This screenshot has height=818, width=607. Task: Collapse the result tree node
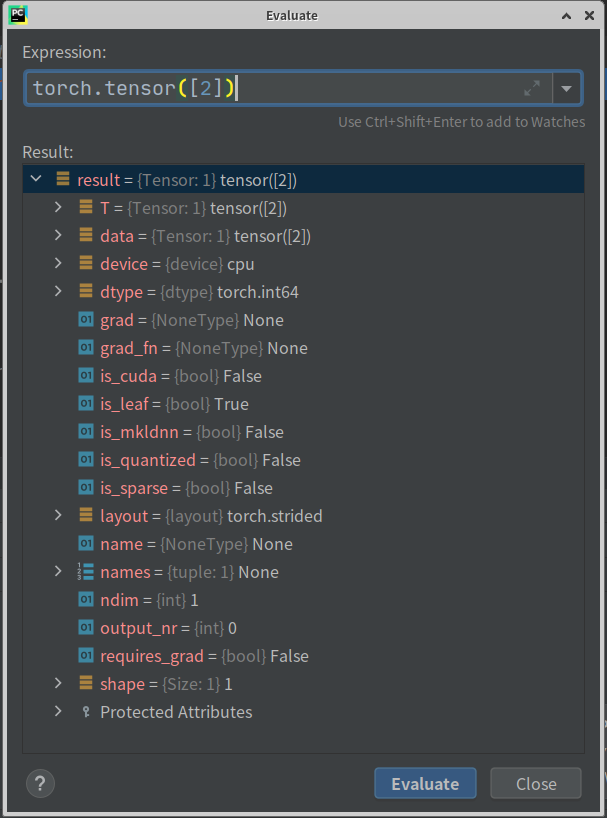click(36, 179)
